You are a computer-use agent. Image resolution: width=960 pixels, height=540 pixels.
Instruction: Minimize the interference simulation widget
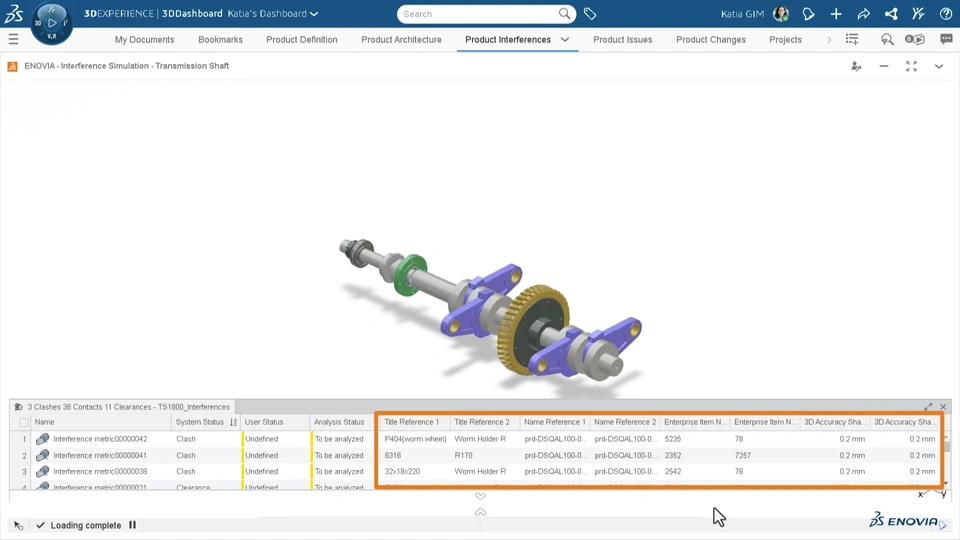tap(883, 66)
